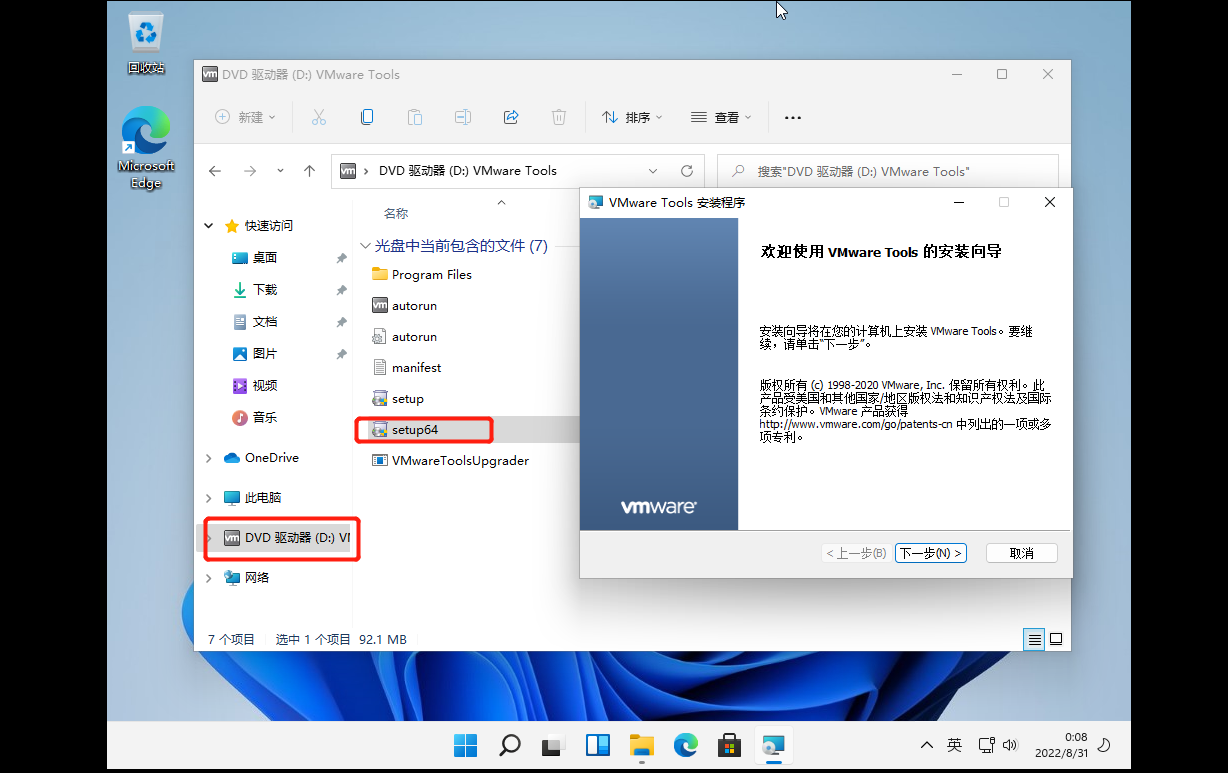
Task: Open the Sort (排序) dropdown menu
Action: click(632, 117)
